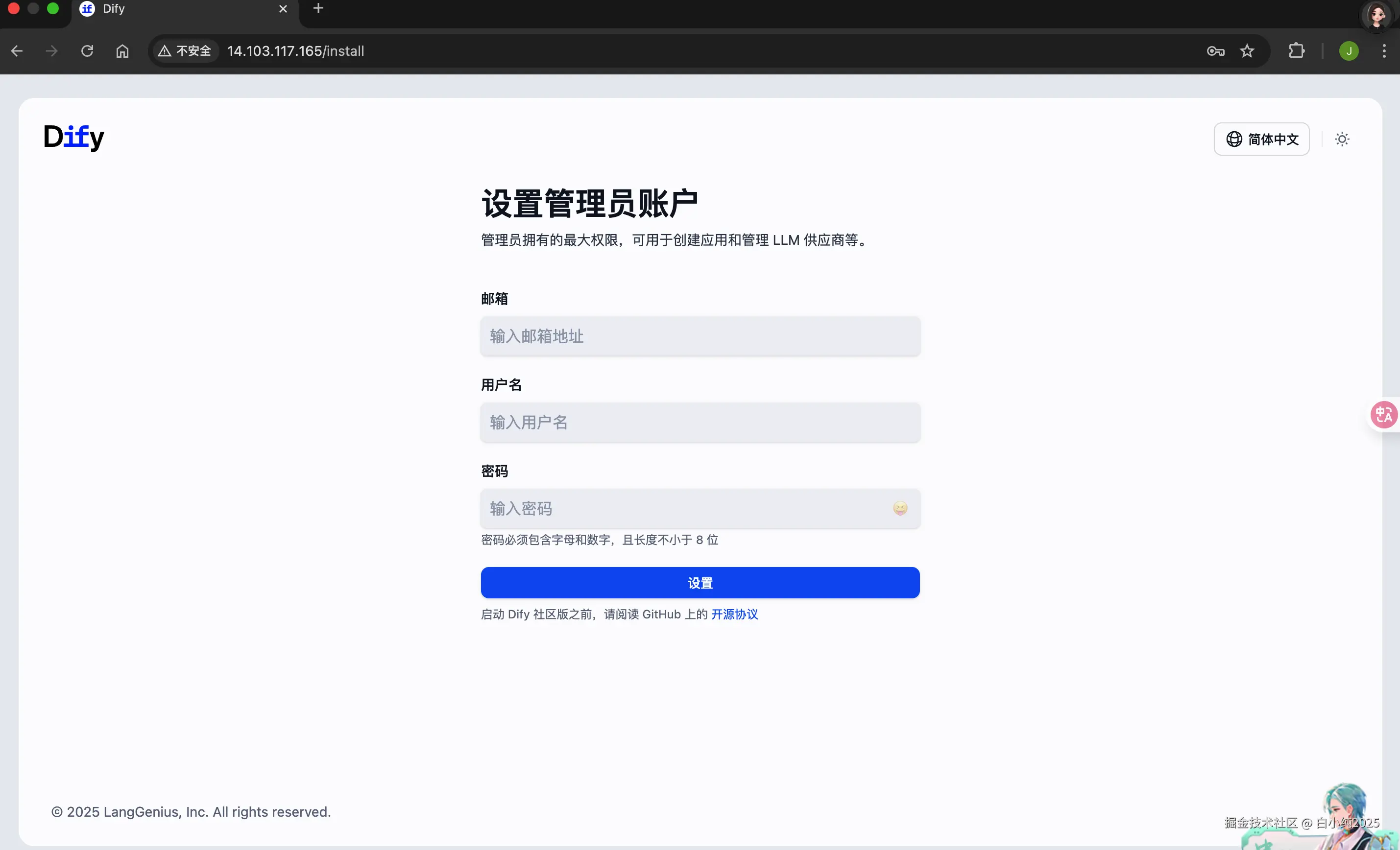The height and width of the screenshot is (850, 1400).
Task: Open the 简体中文 language dropdown
Action: tap(1261, 139)
